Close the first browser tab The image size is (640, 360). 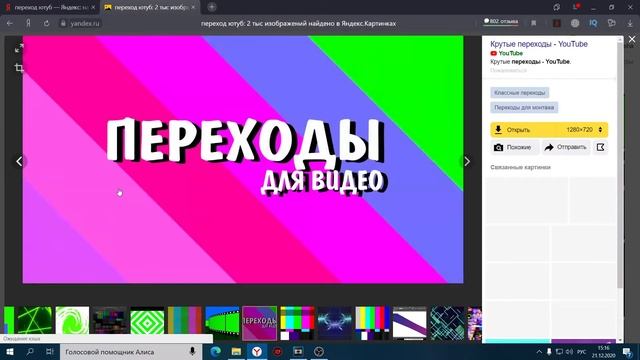click(93, 7)
